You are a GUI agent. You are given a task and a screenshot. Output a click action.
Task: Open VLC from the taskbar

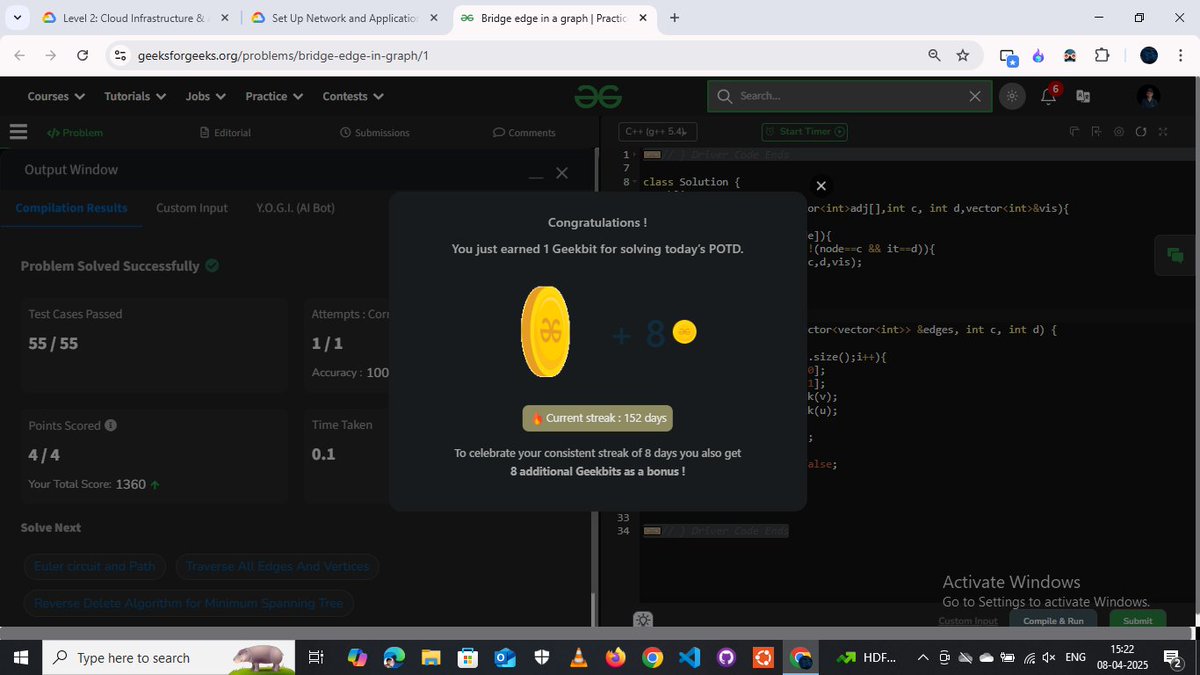click(x=578, y=657)
